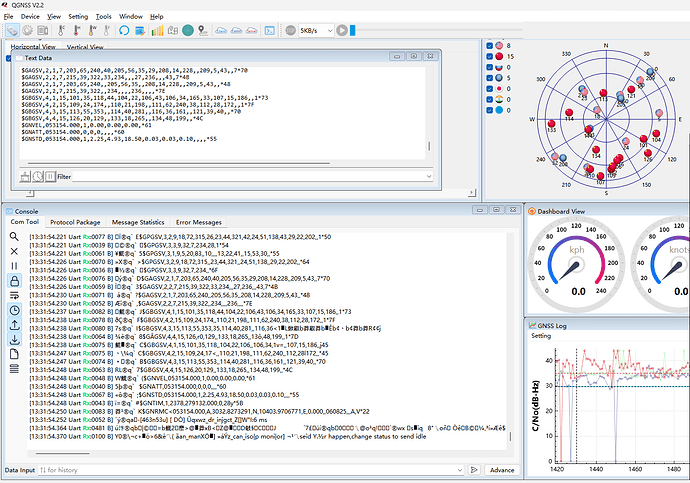The width and height of the screenshot is (690, 483).
Task: Open the Tools menu
Action: pos(104,17)
